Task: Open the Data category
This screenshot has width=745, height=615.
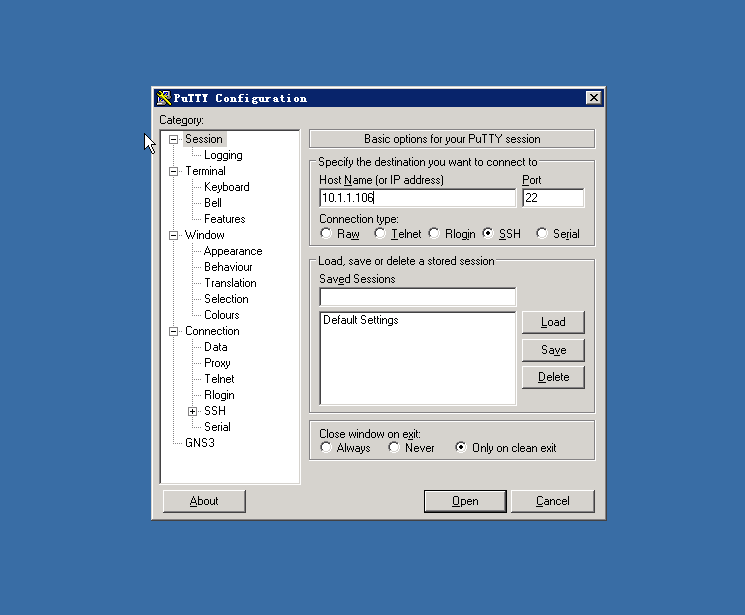Action: (x=216, y=347)
